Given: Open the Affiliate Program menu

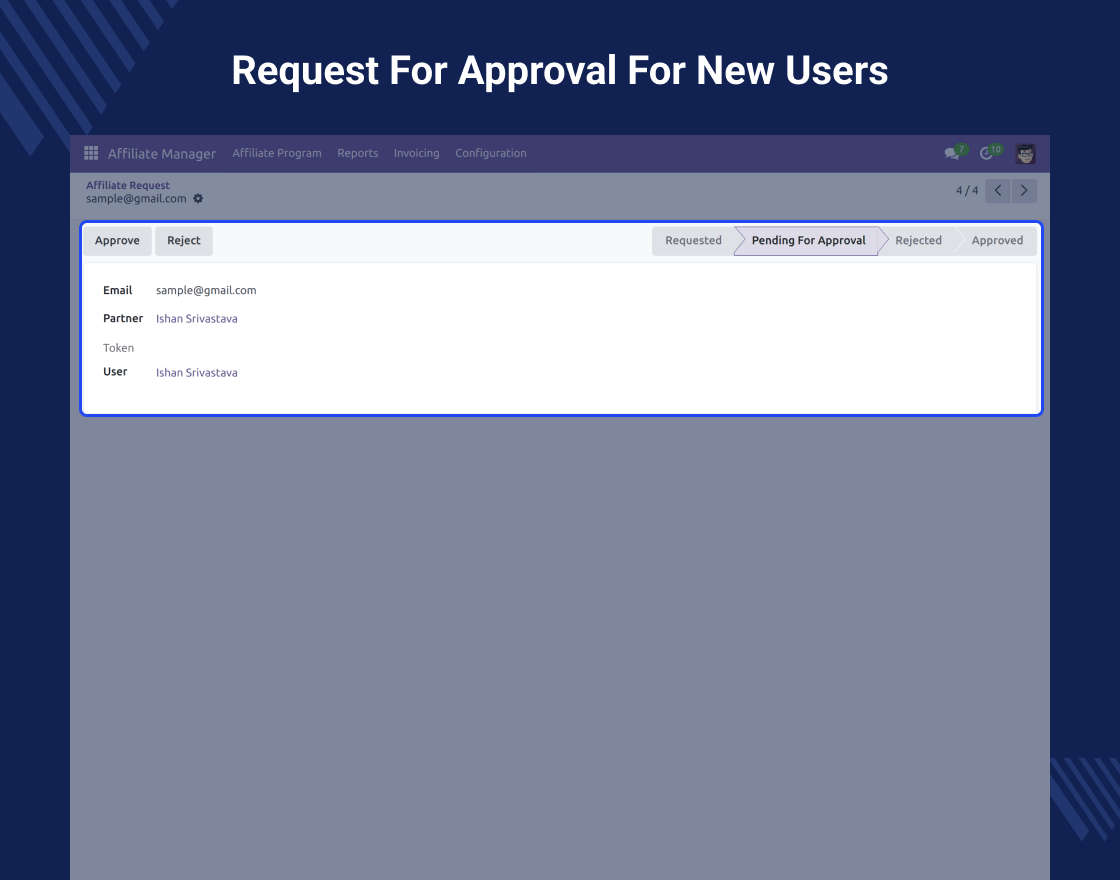Looking at the screenshot, I should (x=276, y=153).
